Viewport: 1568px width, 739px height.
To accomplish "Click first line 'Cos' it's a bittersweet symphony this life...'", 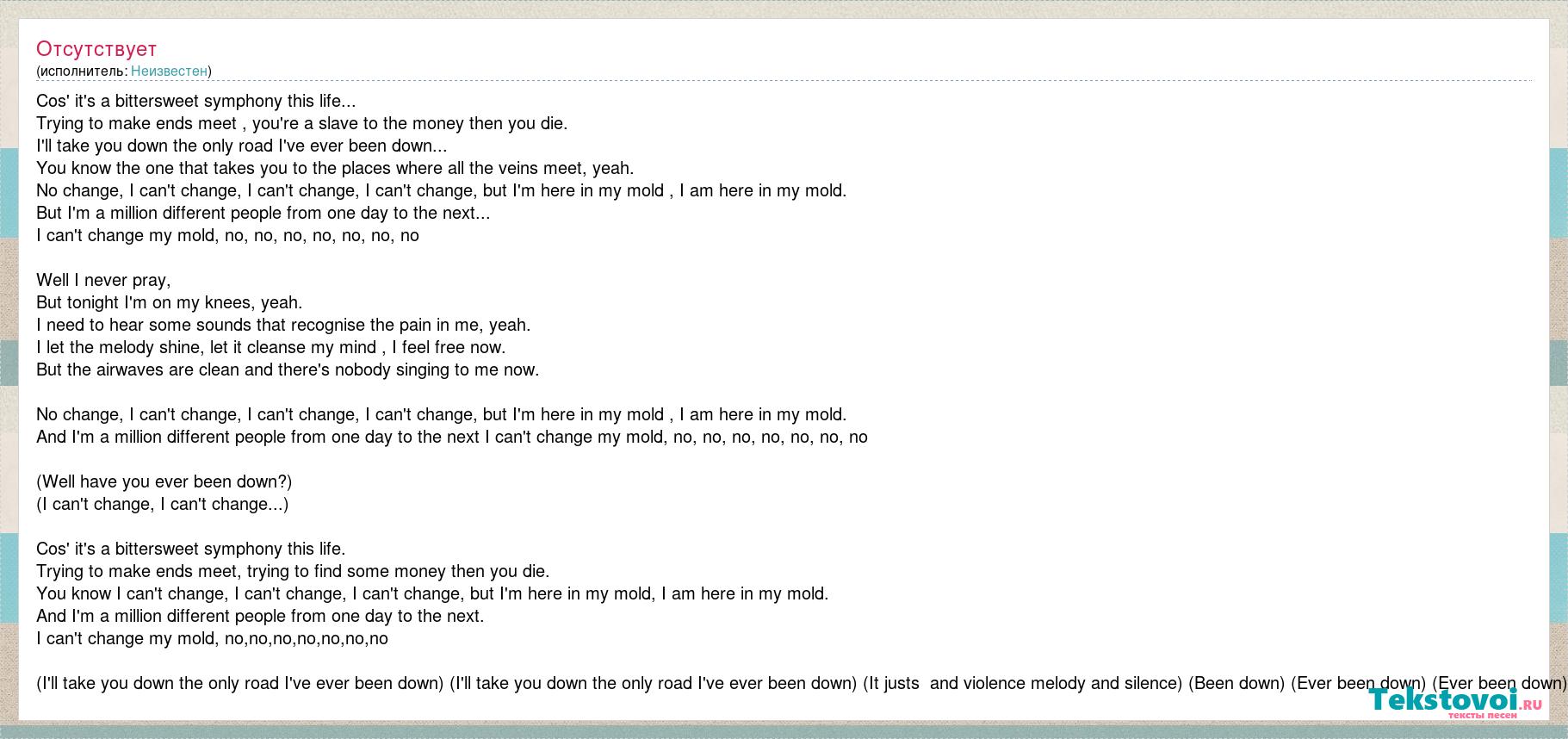I will pyautogui.click(x=195, y=101).
